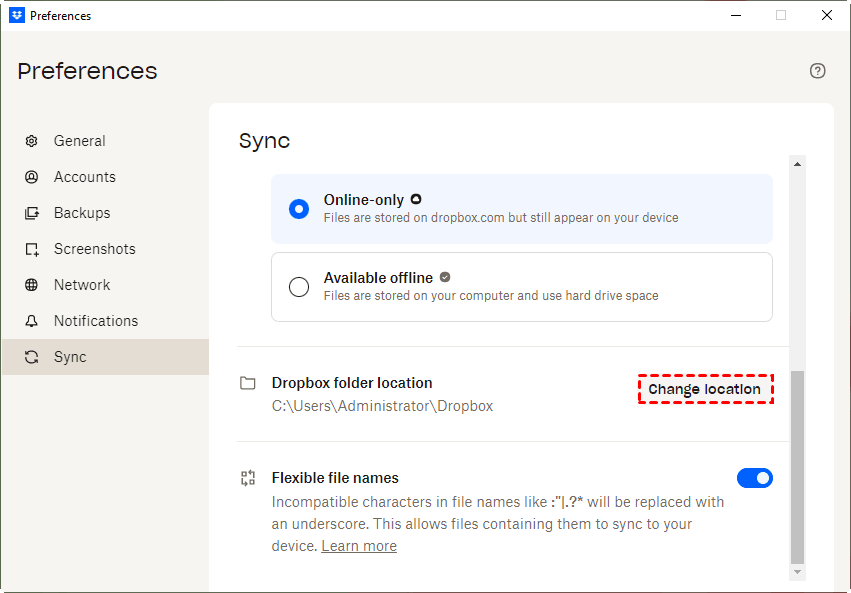Screen dimensions: 851x593
Task: Click the Change location button
Action: pyautogui.click(x=705, y=389)
